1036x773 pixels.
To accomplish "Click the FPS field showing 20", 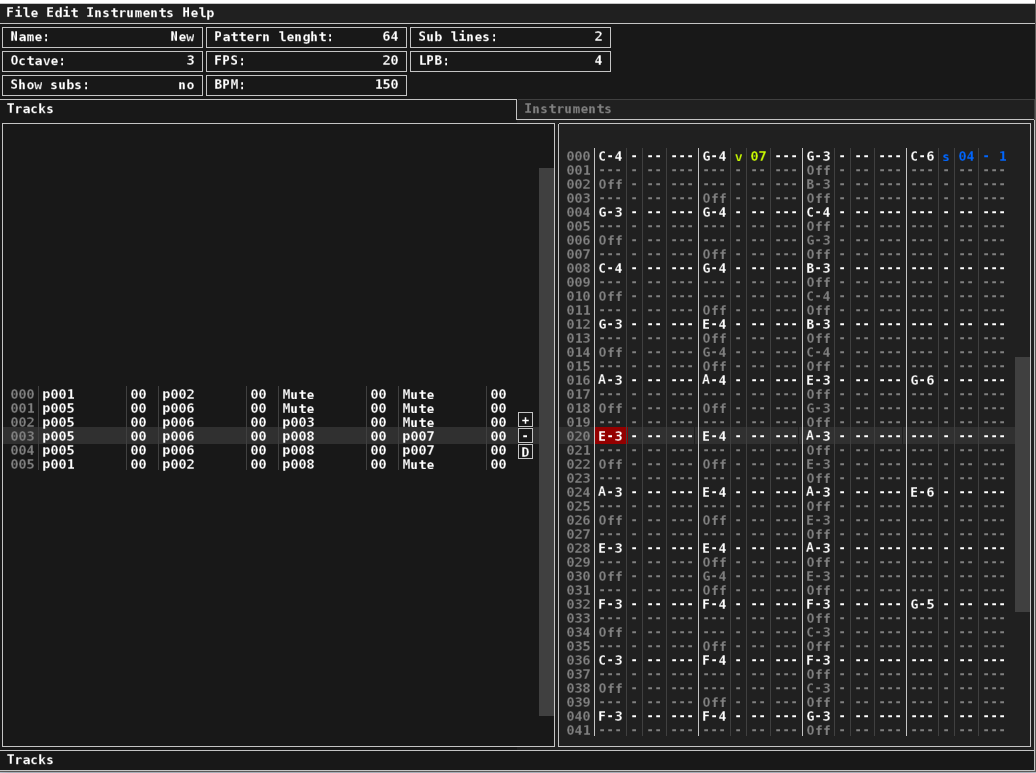I will (306, 61).
